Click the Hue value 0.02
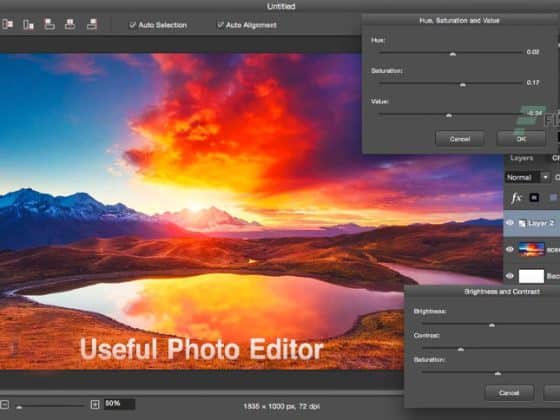 [x=532, y=52]
